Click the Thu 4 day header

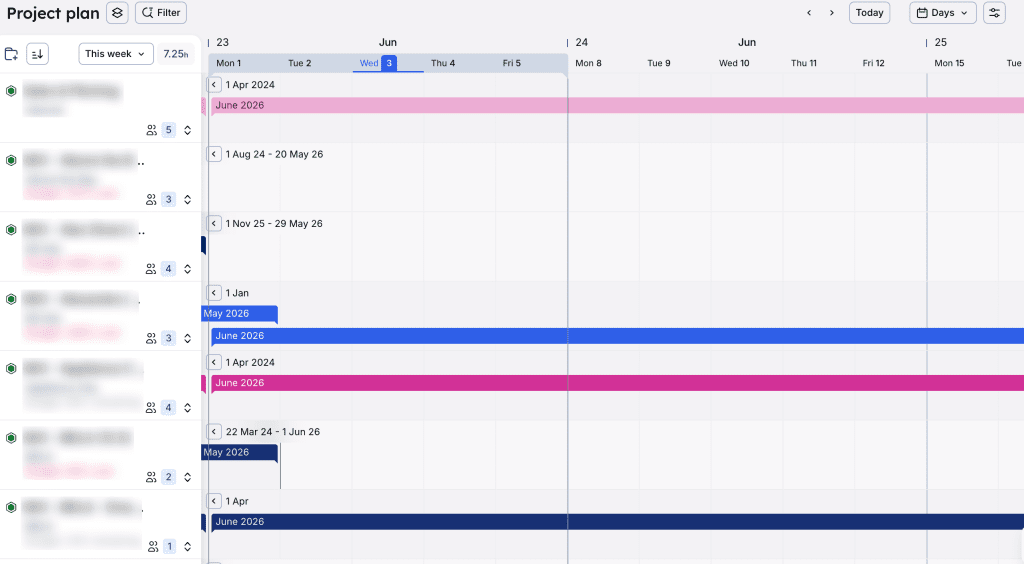(x=443, y=63)
